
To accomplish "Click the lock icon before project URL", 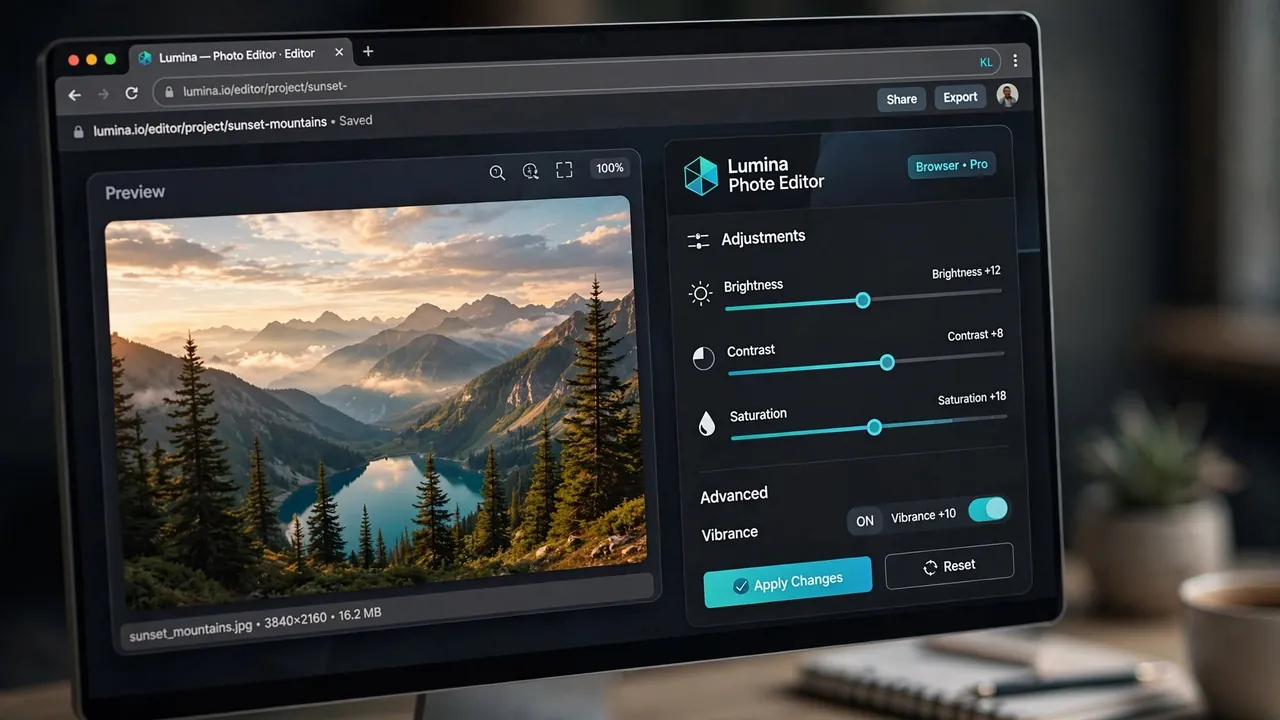I will click(78, 132).
